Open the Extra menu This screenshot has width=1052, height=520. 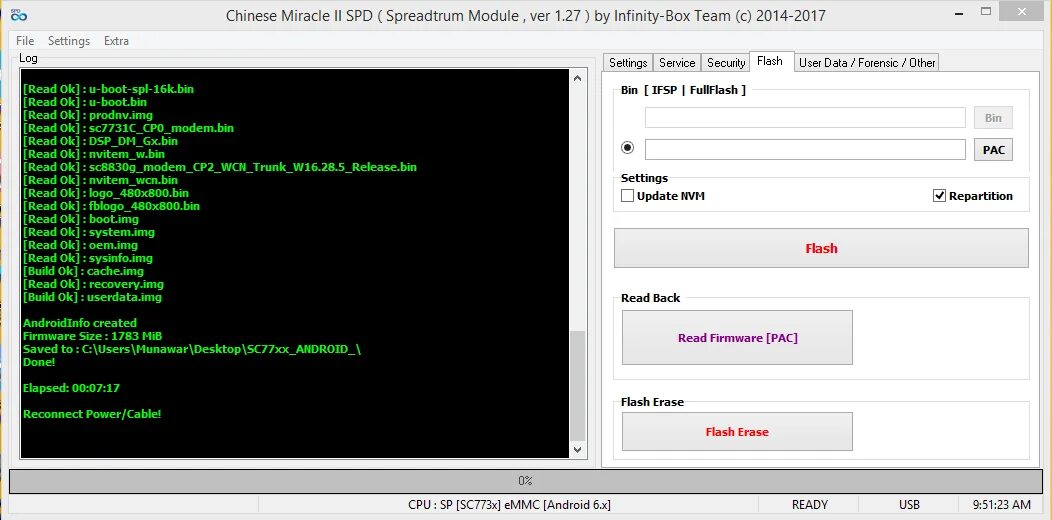click(x=116, y=41)
